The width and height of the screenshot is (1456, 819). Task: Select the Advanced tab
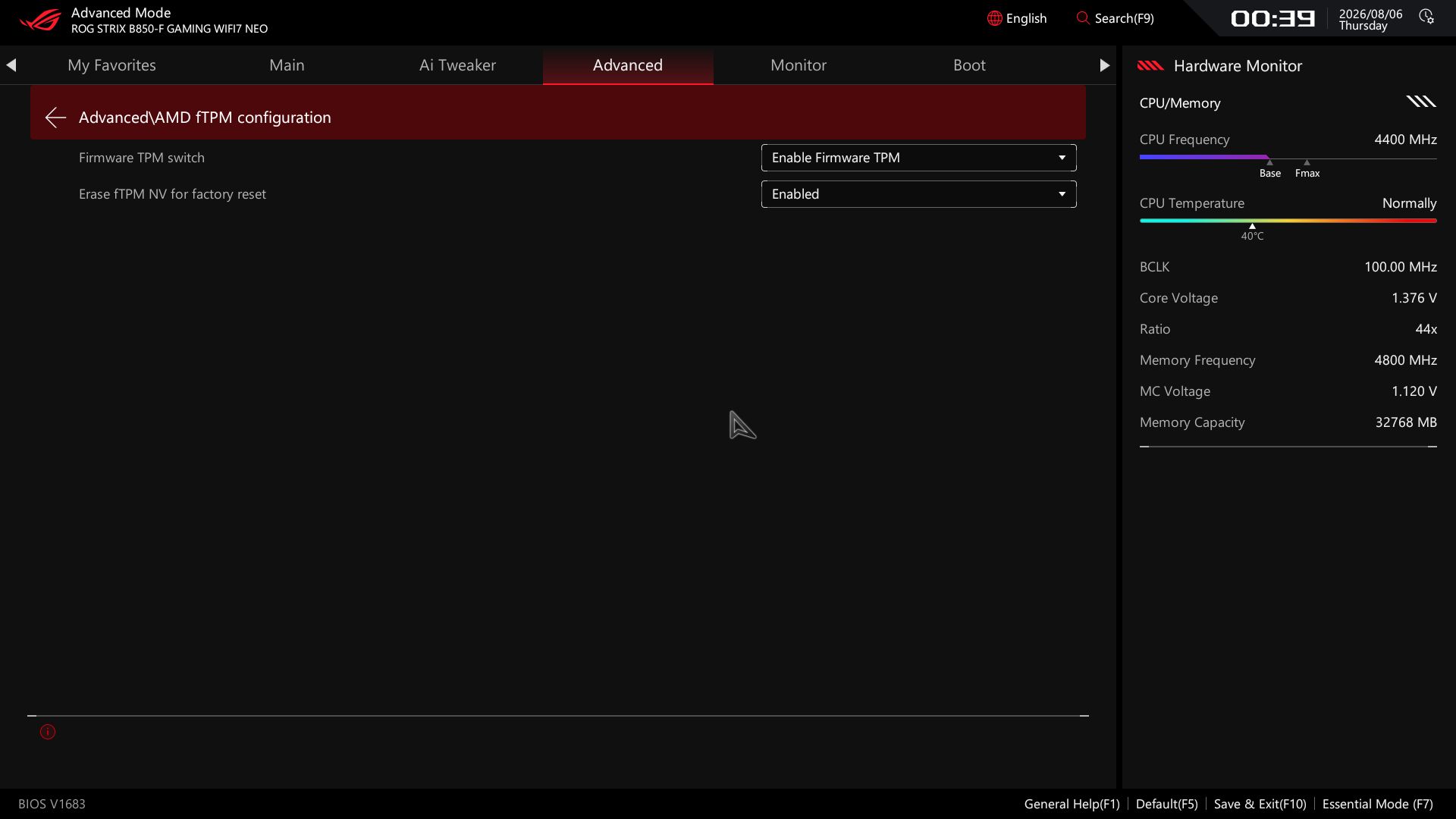click(628, 65)
